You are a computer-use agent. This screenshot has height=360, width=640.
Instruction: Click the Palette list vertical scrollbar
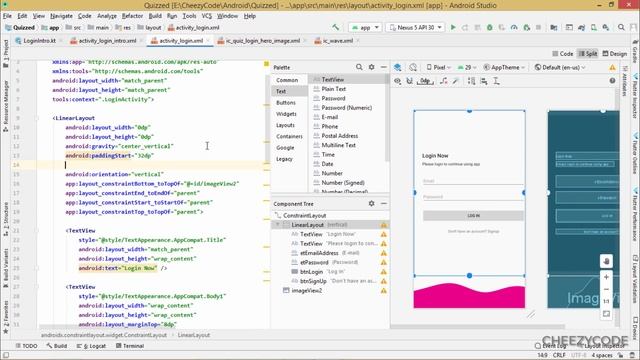coord(387,118)
